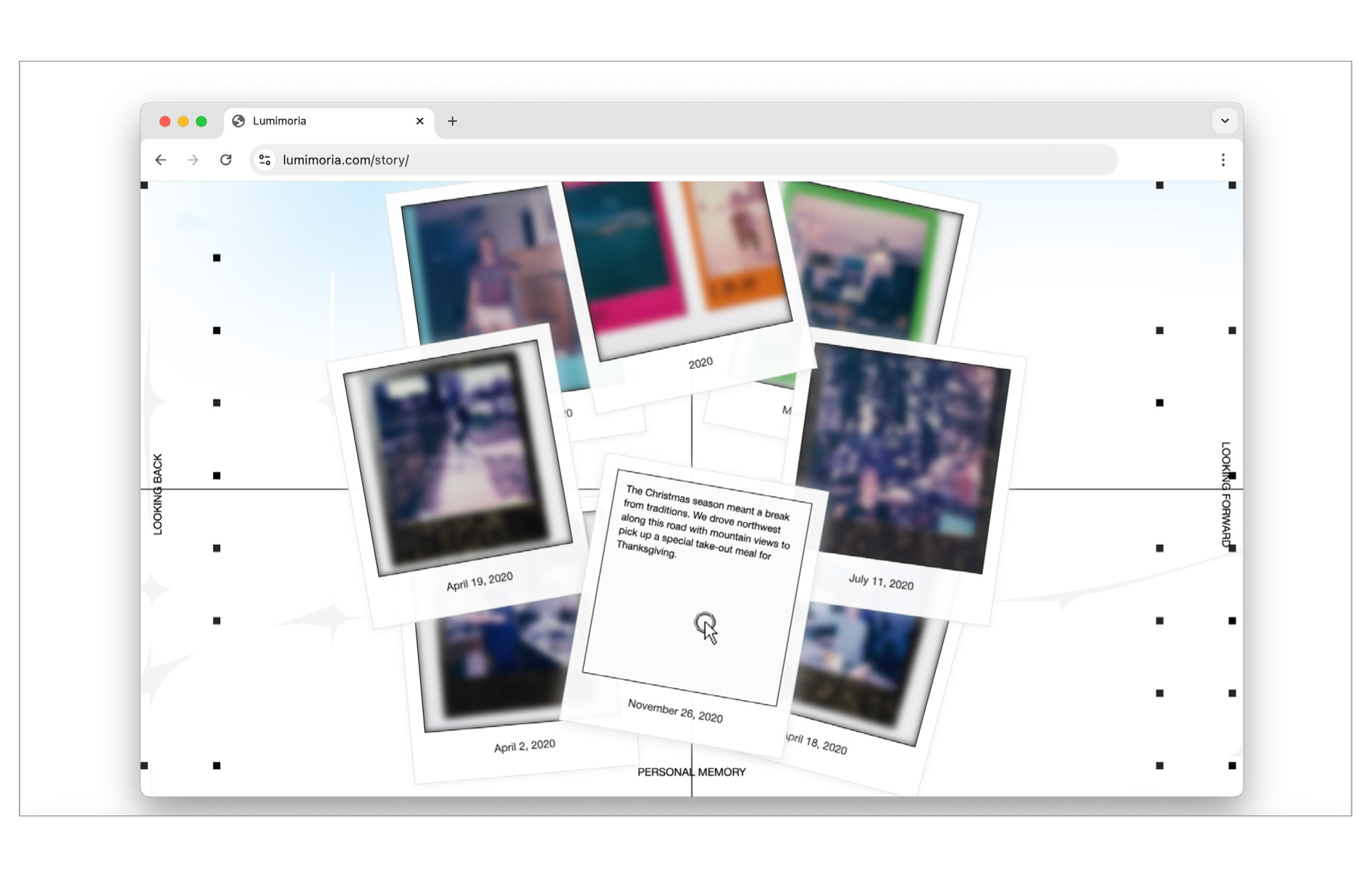Click the PERSONAL MEMORY label
This screenshot has height=877, width=1372.
[691, 772]
